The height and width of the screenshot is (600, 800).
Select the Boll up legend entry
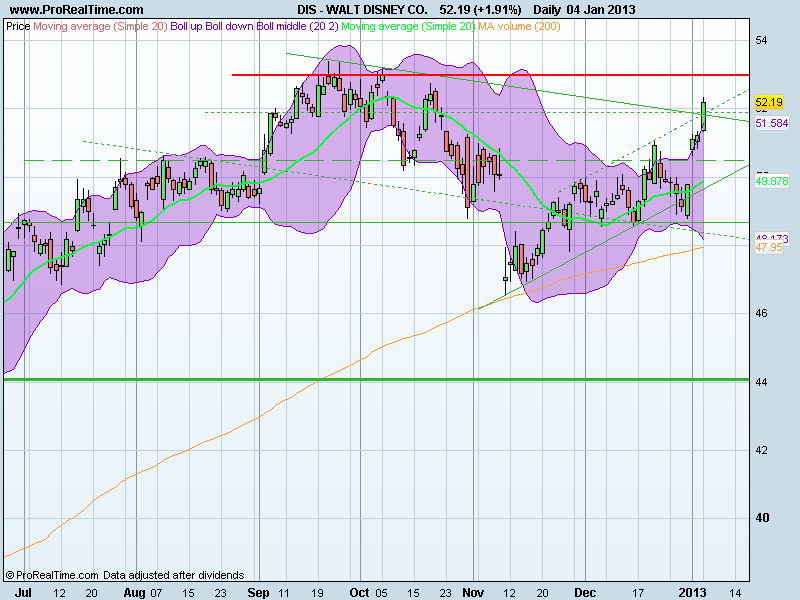[186, 26]
